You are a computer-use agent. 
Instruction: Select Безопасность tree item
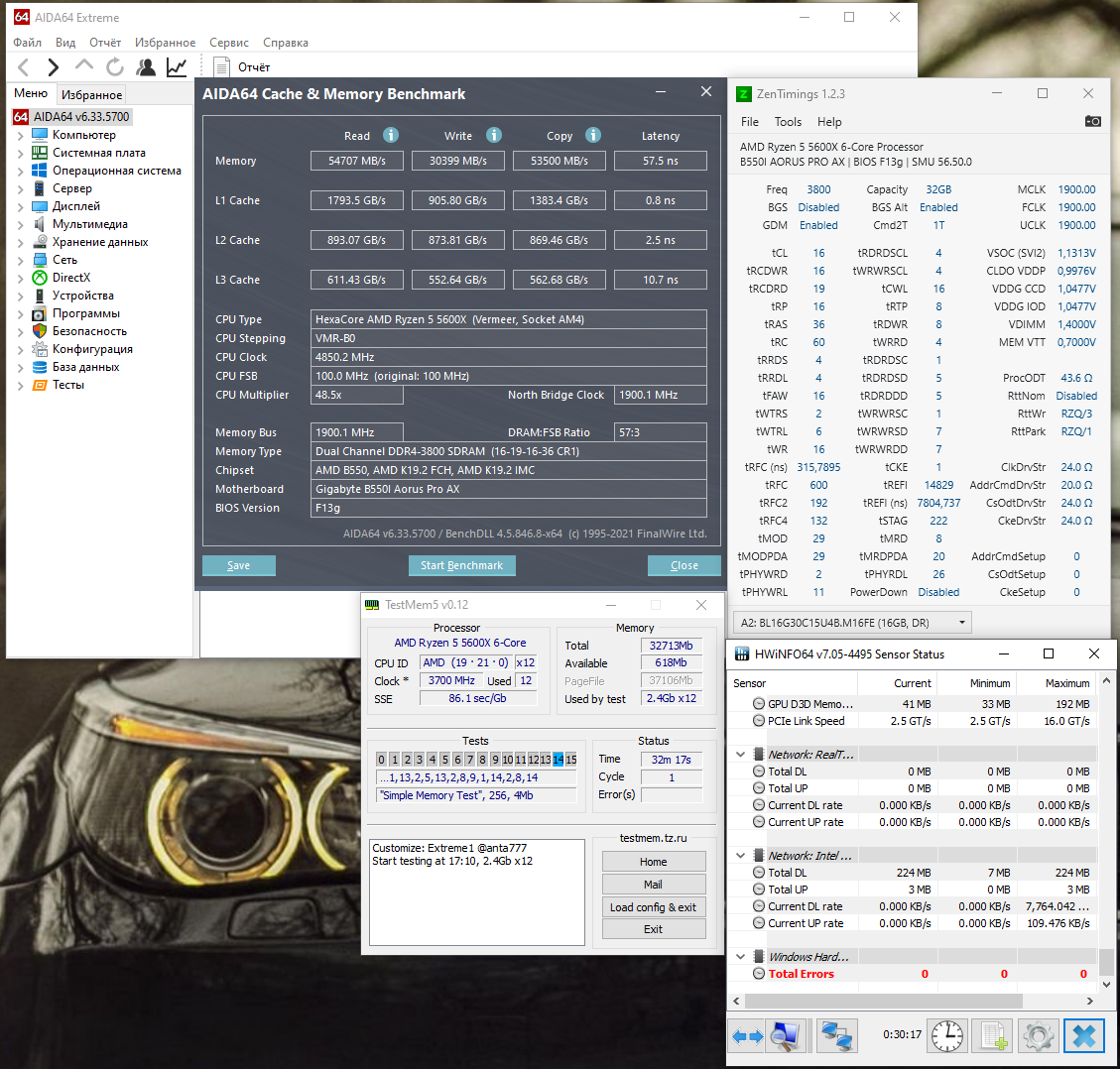(89, 331)
